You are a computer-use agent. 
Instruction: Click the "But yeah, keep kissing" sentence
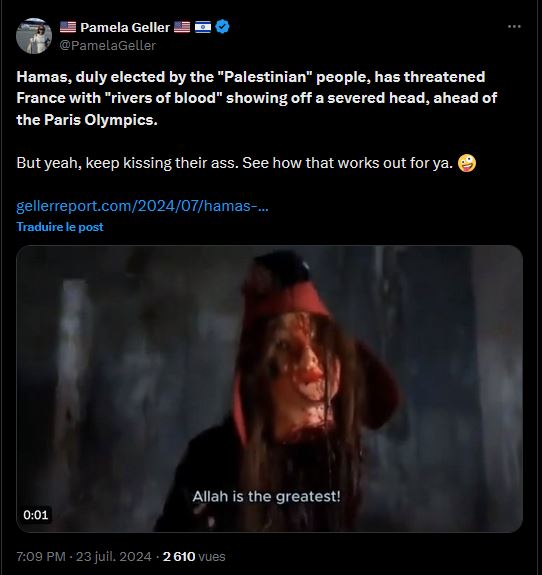pyautogui.click(x=235, y=163)
